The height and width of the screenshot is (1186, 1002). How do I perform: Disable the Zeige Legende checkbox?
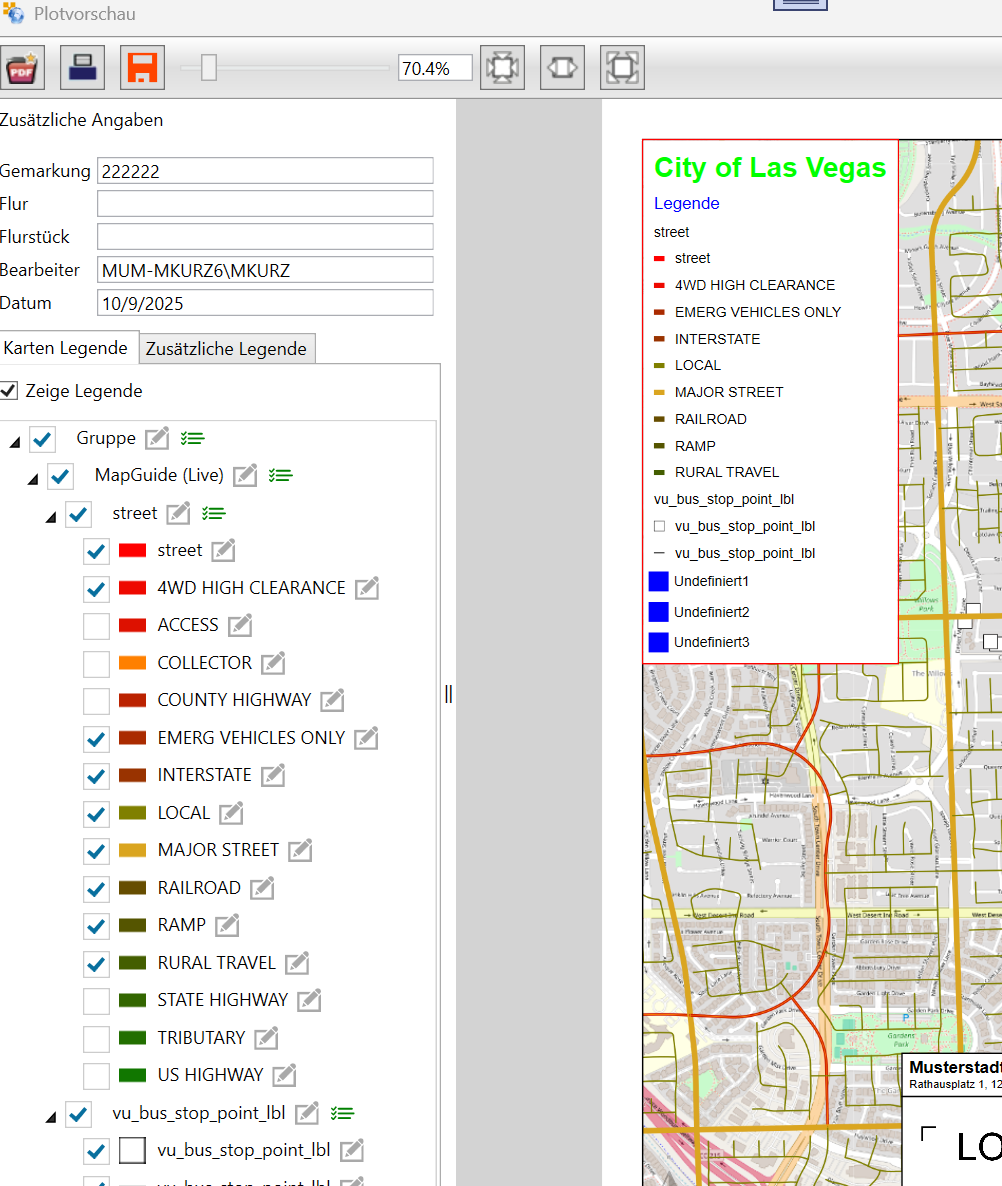(9, 391)
